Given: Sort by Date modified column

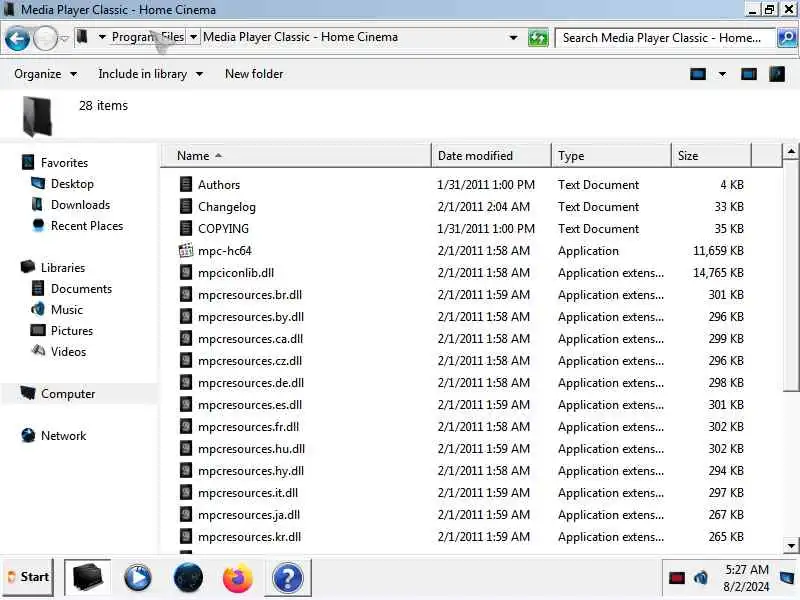Looking at the screenshot, I should [x=491, y=156].
